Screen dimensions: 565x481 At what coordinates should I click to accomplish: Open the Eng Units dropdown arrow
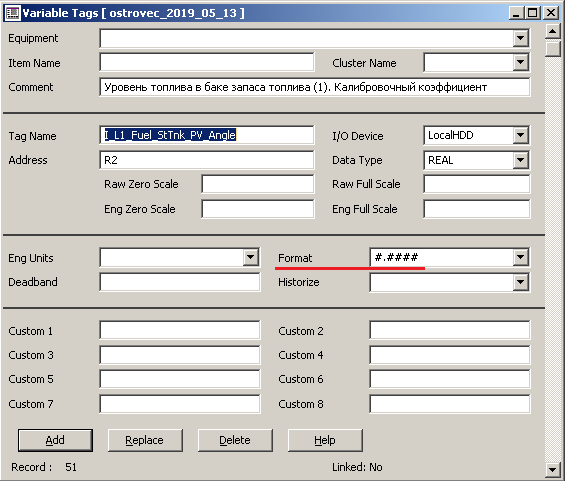[250, 257]
